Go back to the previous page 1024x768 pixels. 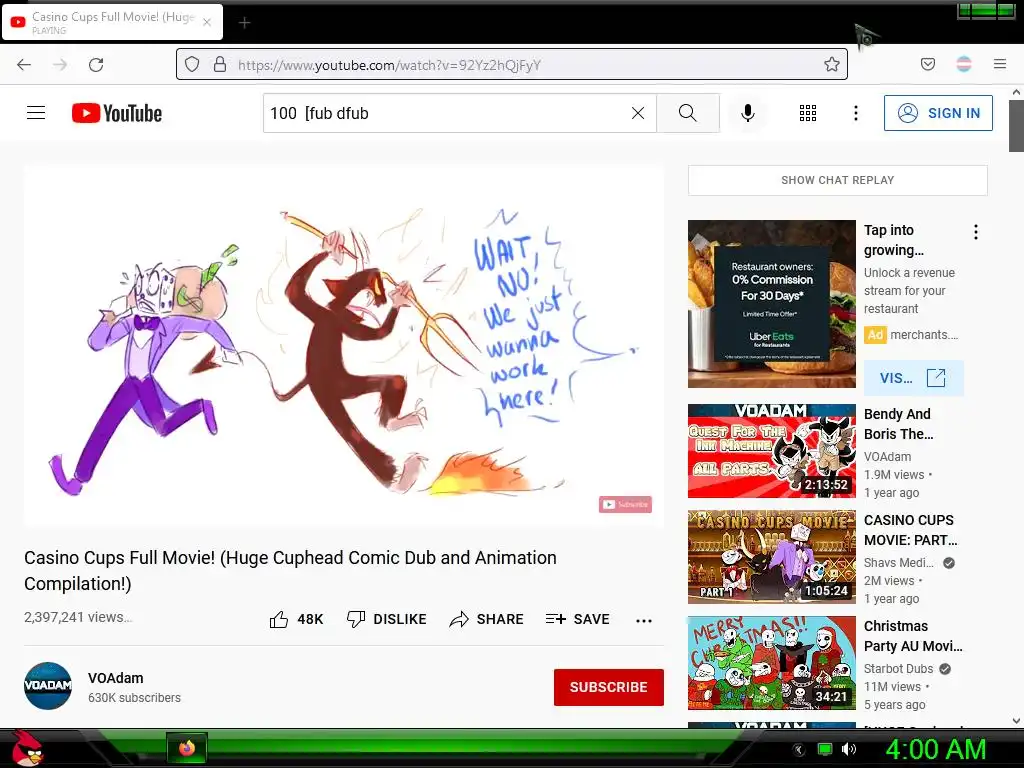coord(24,65)
